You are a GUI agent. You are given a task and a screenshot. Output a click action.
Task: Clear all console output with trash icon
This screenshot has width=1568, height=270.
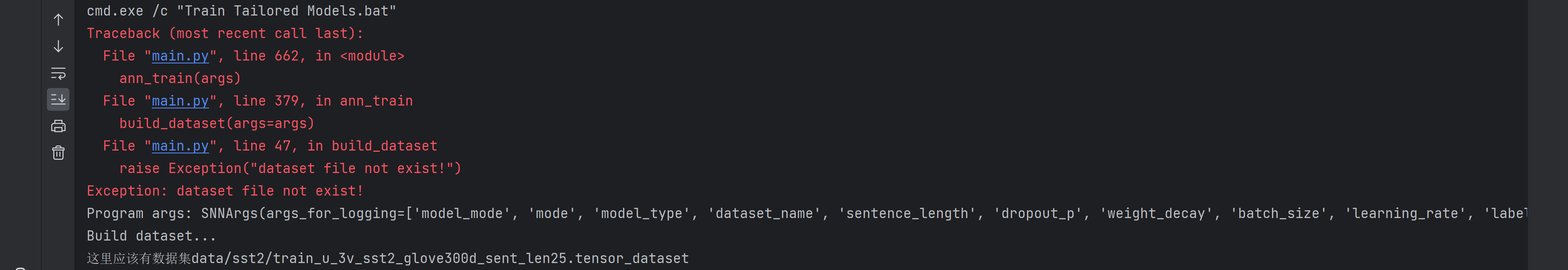point(58,152)
